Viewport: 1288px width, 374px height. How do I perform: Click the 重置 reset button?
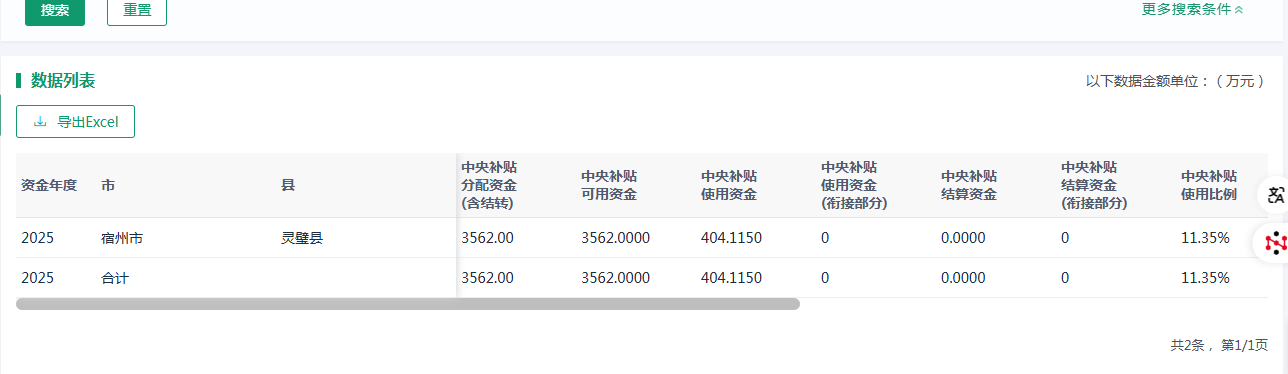tap(137, 10)
